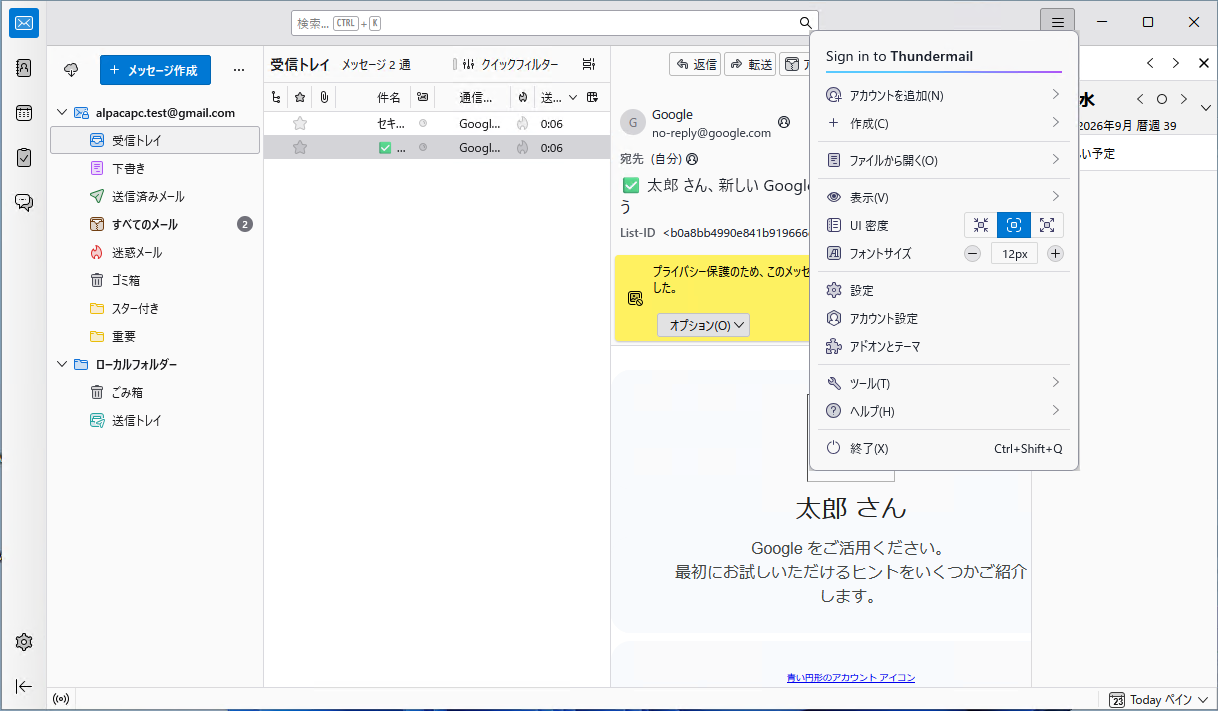Click the get messages cloud icon
Screen dimensions: 1218x711
click(71, 70)
